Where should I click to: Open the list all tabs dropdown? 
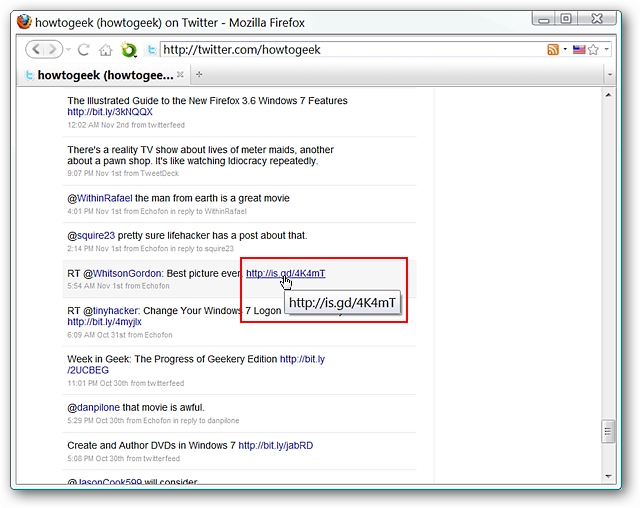tap(610, 75)
